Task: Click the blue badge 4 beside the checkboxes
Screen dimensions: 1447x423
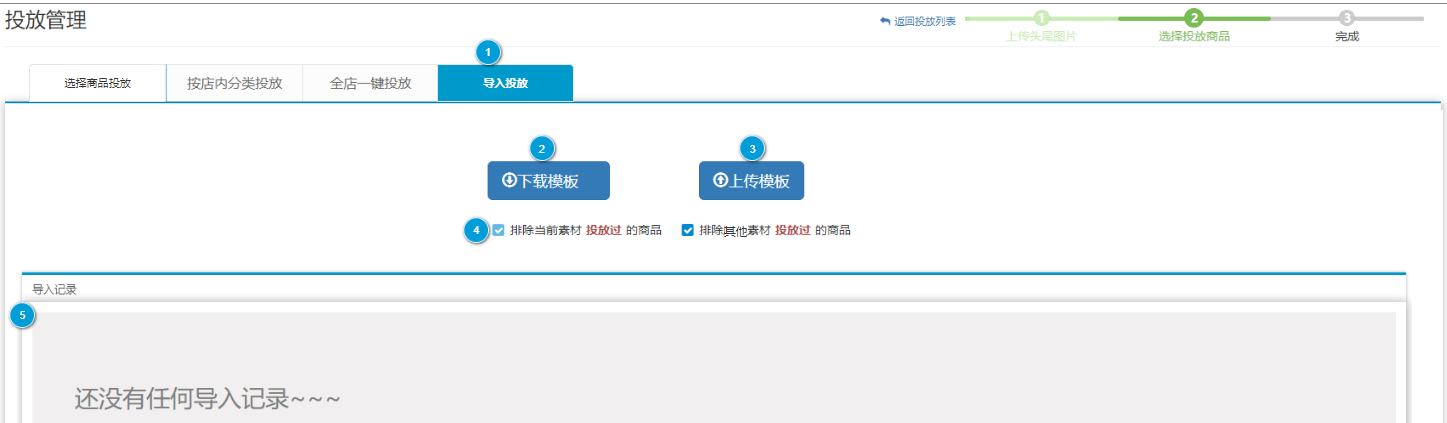Action: [477, 230]
